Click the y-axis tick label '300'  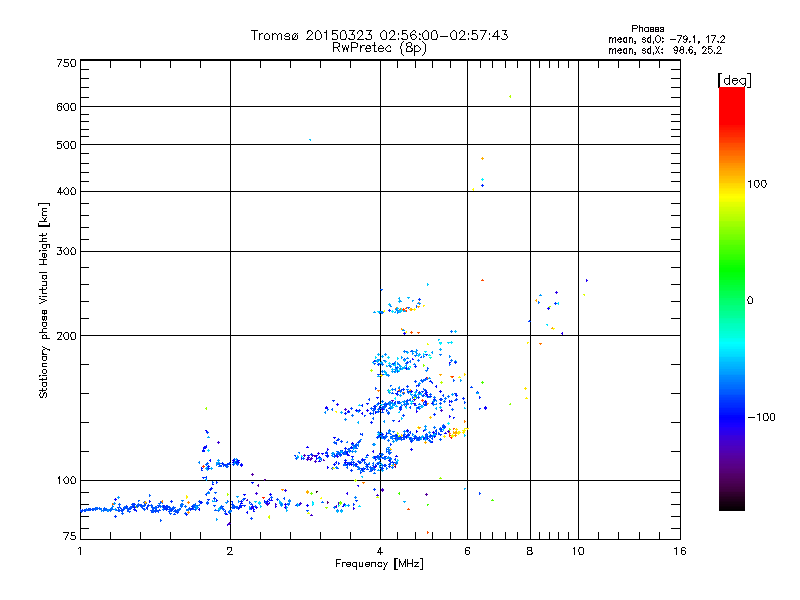pyautogui.click(x=66, y=252)
